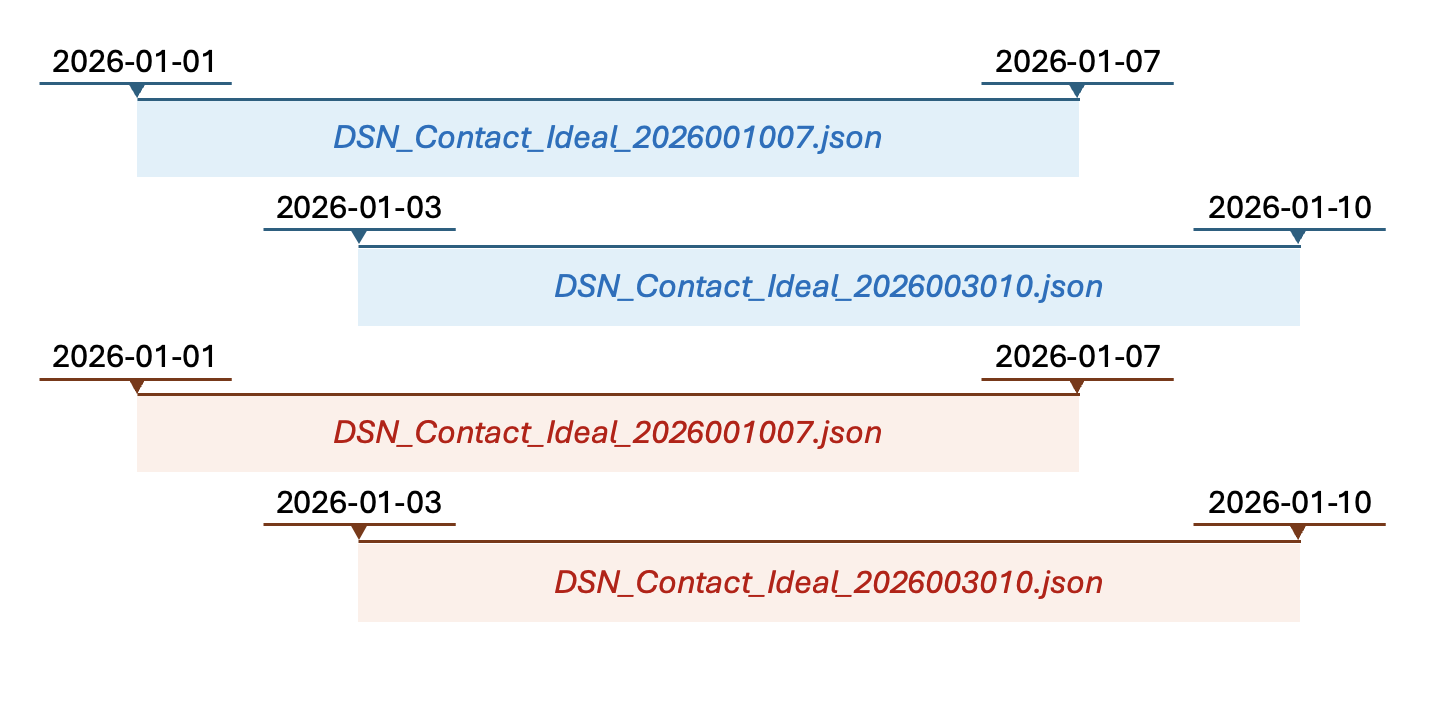This screenshot has width=1448, height=712.
Task: Click the blue triangle marker under top 2026-01-07
Action: click(1076, 91)
